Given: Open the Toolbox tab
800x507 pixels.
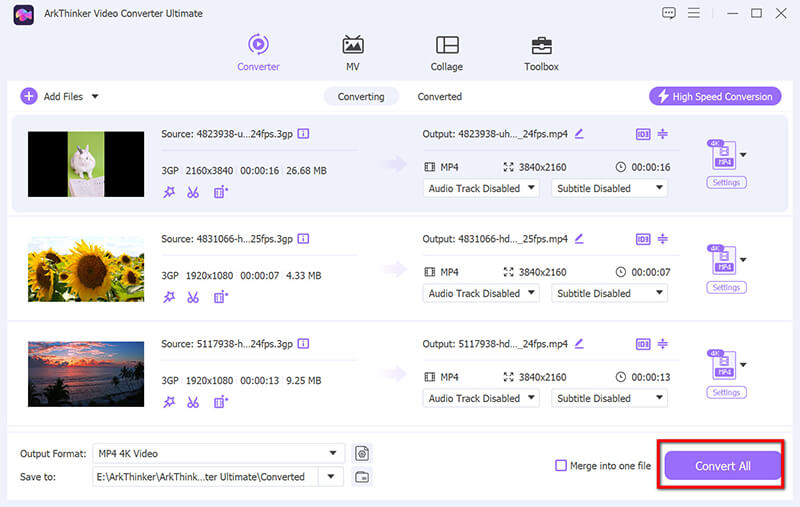Looking at the screenshot, I should tap(541, 53).
